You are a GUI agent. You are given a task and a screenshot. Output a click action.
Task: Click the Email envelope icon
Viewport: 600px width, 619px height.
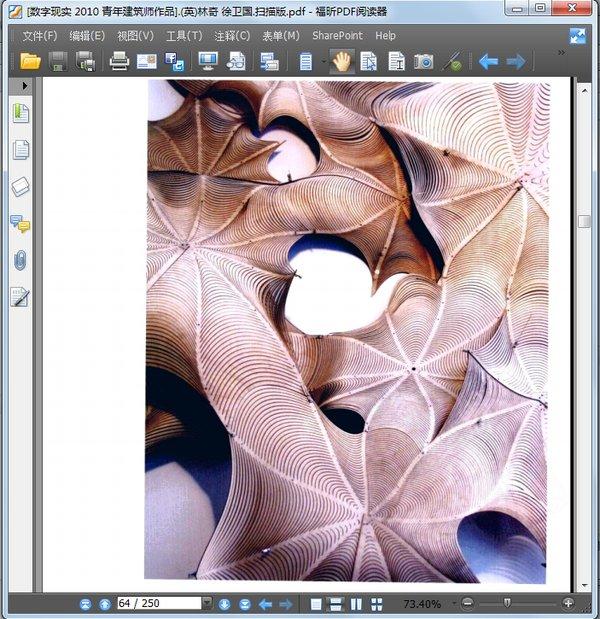coord(146,62)
